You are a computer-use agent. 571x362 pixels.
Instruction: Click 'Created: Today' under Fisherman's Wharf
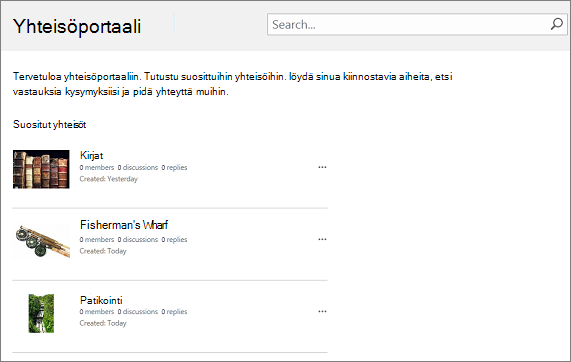[x=103, y=251]
